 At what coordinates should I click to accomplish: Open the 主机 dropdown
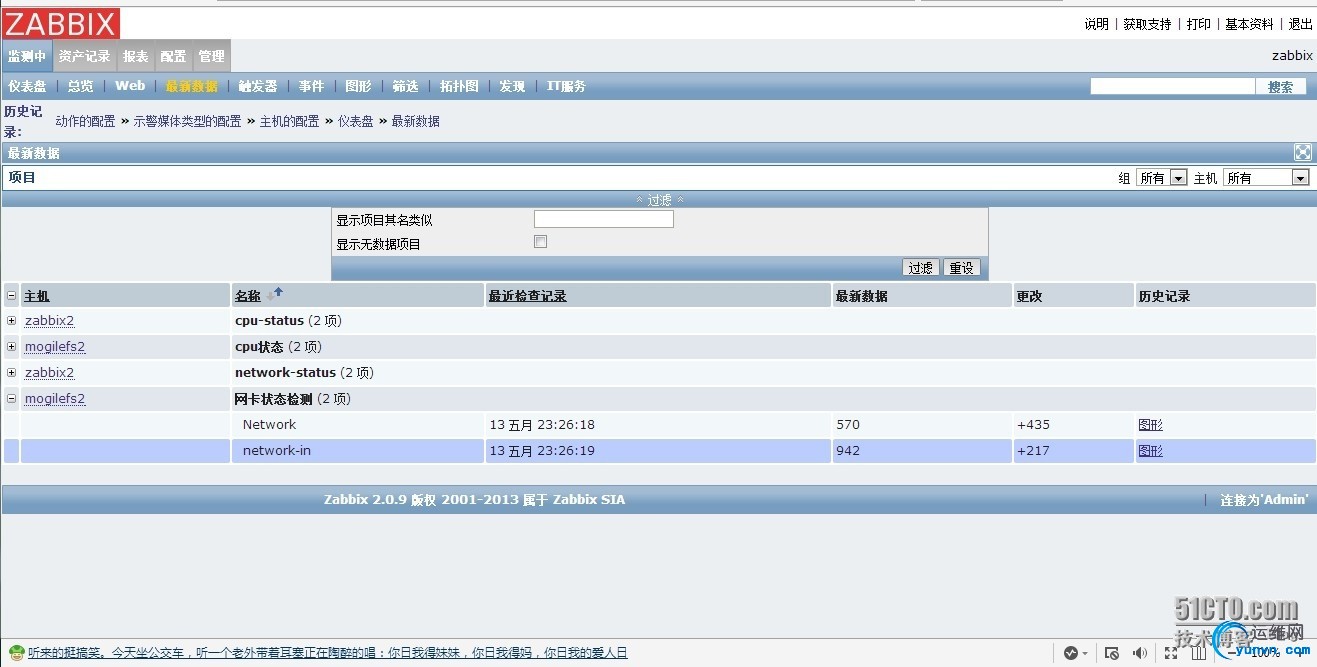point(1266,178)
